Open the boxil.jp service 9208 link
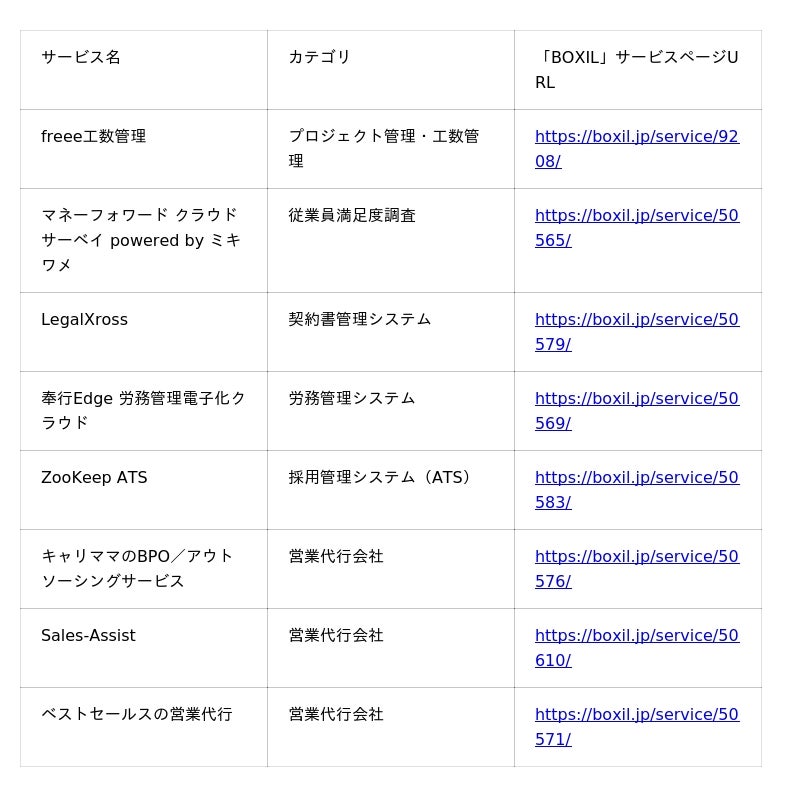The image size is (800, 797). point(636,137)
